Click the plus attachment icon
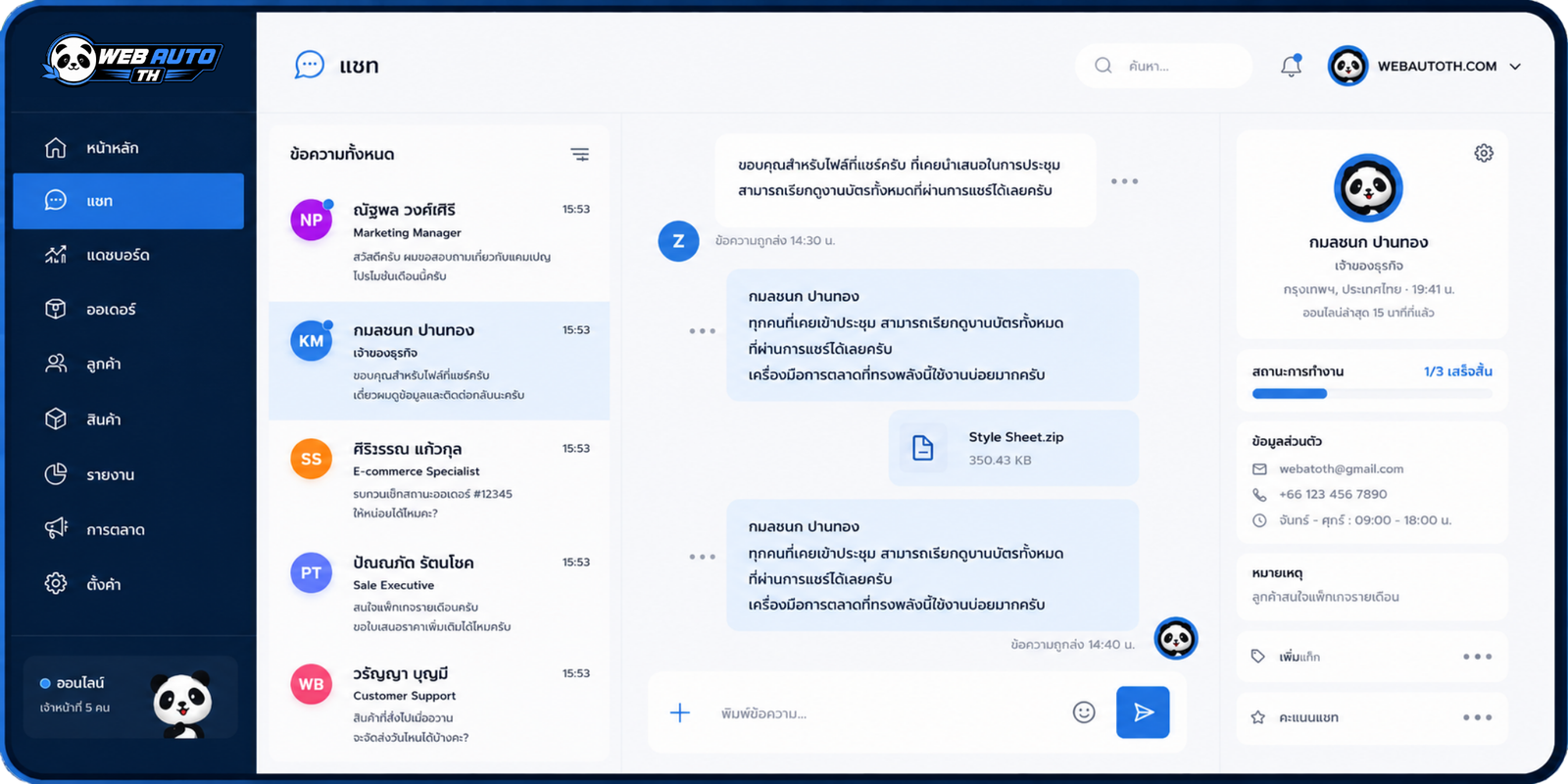 (x=680, y=712)
